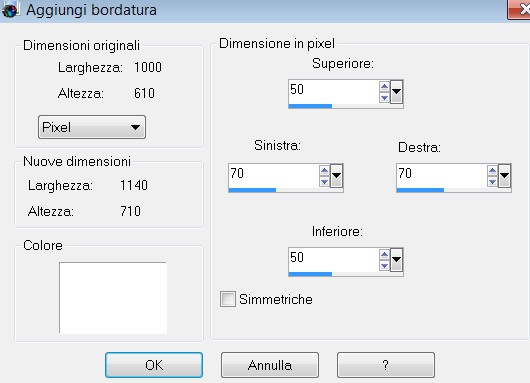Open the Pixel units dropdown

pos(92,127)
